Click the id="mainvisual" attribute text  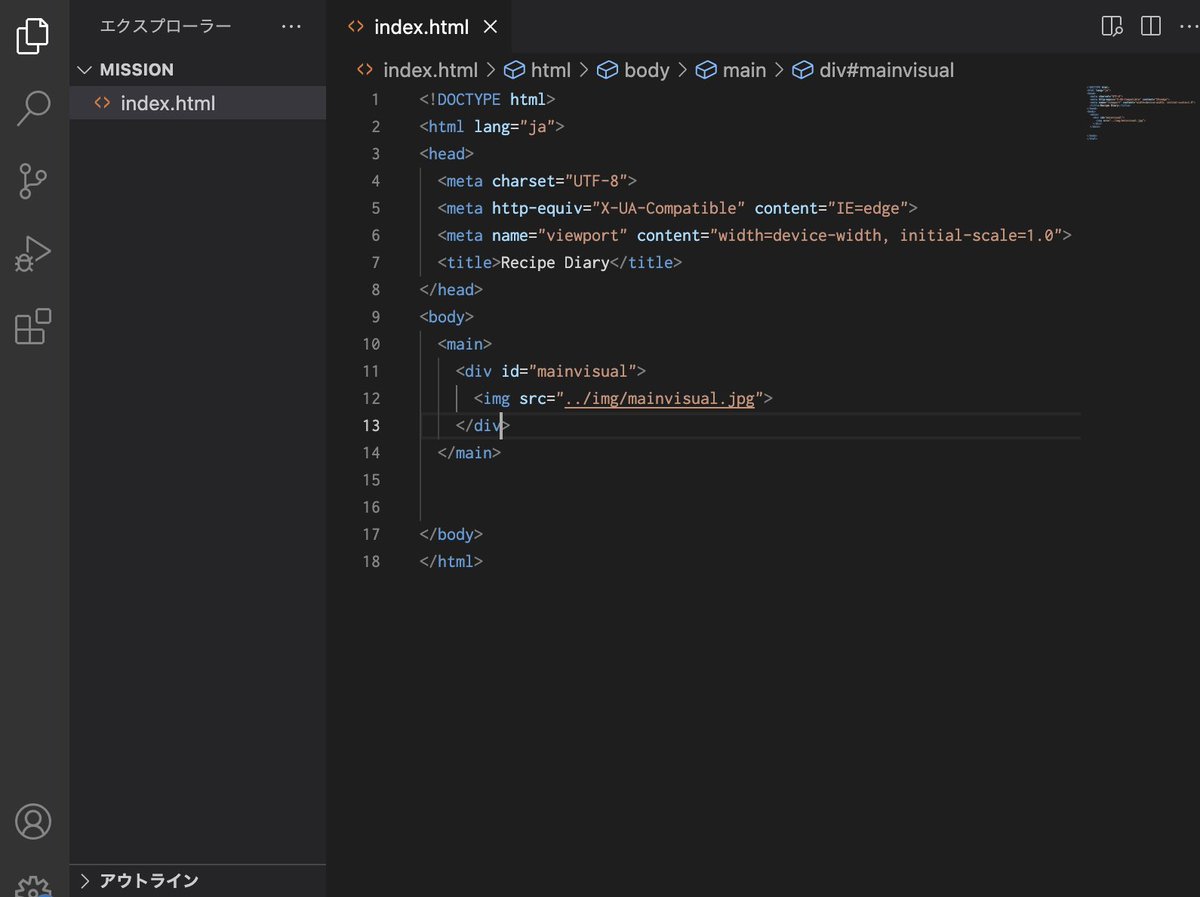[569, 372]
